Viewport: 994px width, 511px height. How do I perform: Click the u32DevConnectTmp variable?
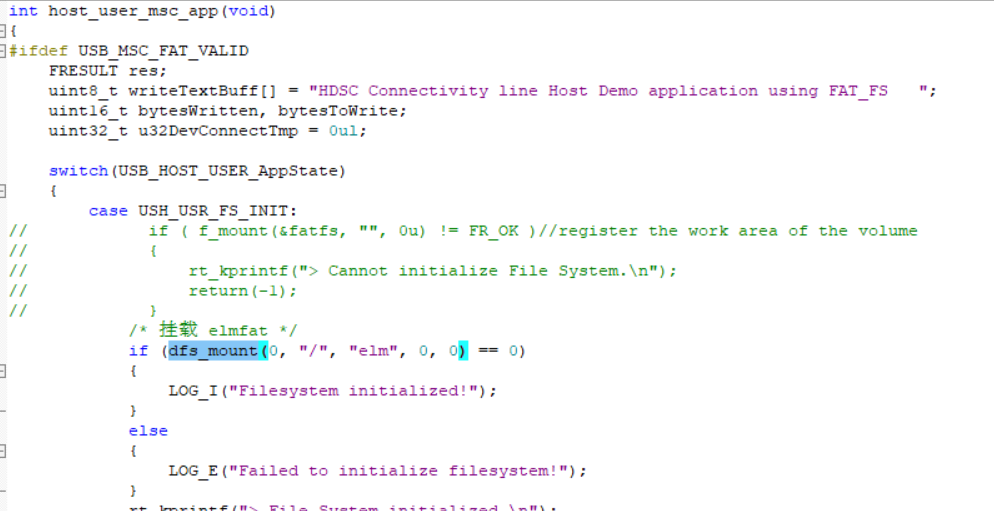click(217, 131)
